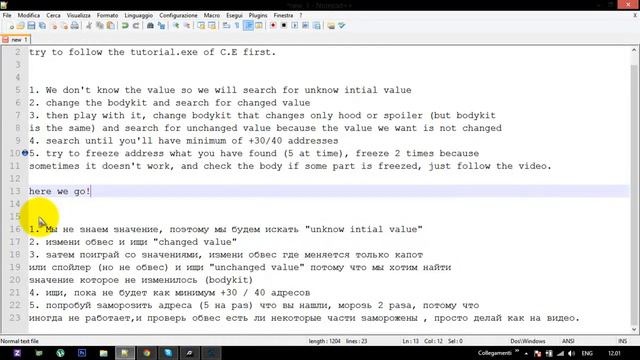Start macro recording with red dot icon
The height and width of the screenshot is (360, 640).
pos(273,26)
